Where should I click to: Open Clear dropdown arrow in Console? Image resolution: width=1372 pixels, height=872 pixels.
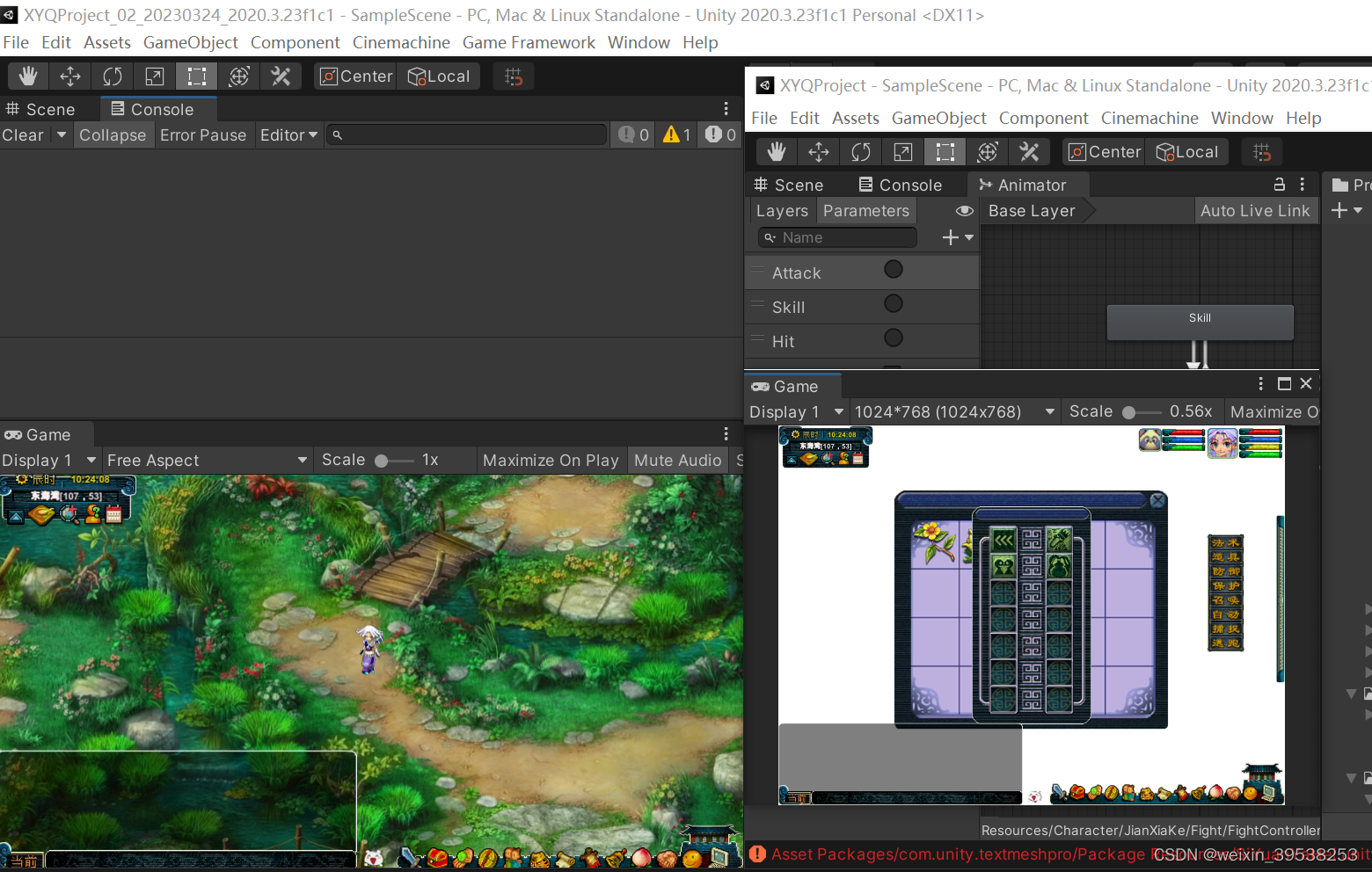[x=62, y=134]
